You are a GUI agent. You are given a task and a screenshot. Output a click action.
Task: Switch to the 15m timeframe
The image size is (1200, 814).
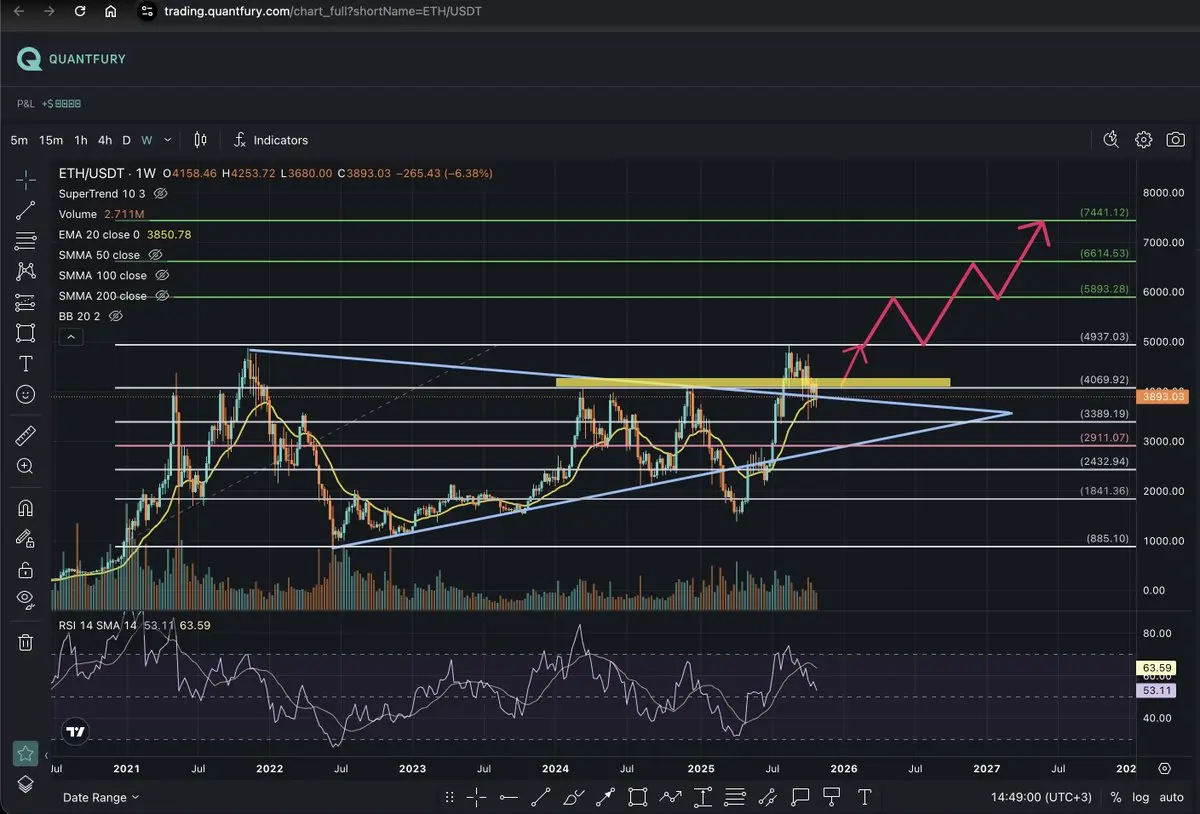51,140
